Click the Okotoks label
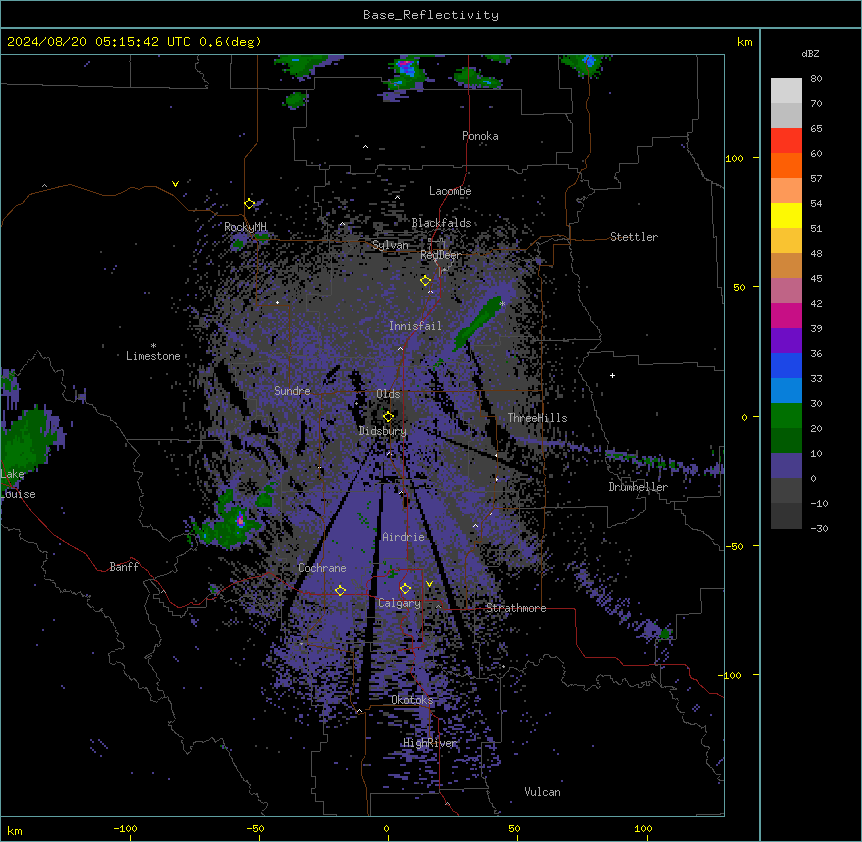Image resolution: width=862 pixels, height=842 pixels. click(412, 700)
